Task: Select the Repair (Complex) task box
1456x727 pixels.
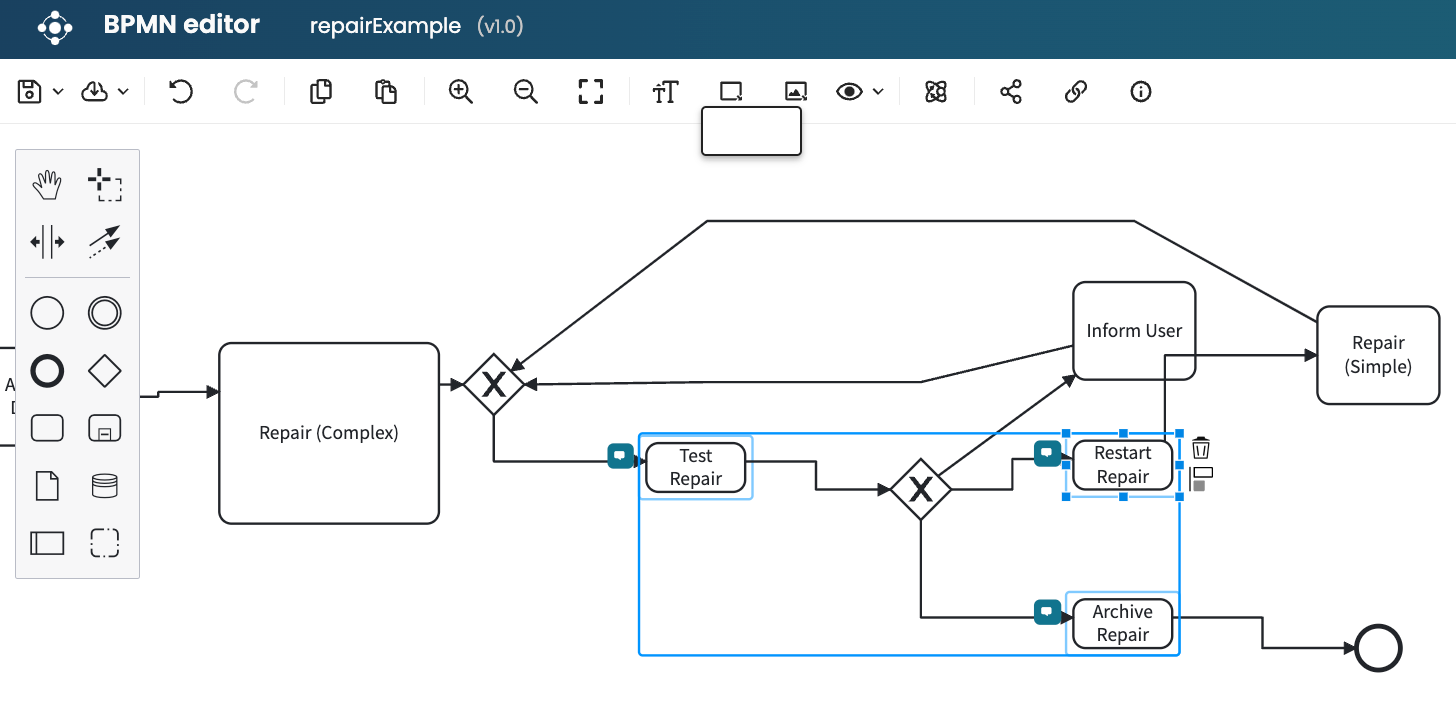Action: 329,433
